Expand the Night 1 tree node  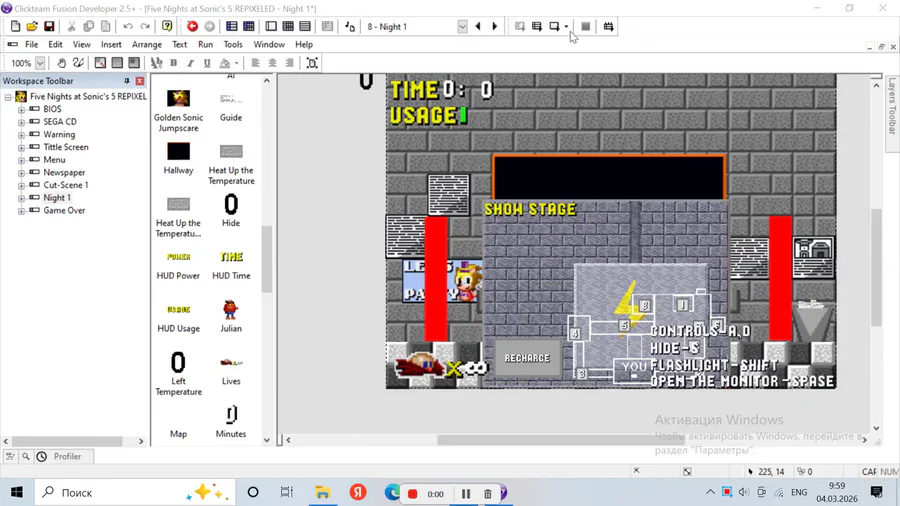tap(21, 198)
